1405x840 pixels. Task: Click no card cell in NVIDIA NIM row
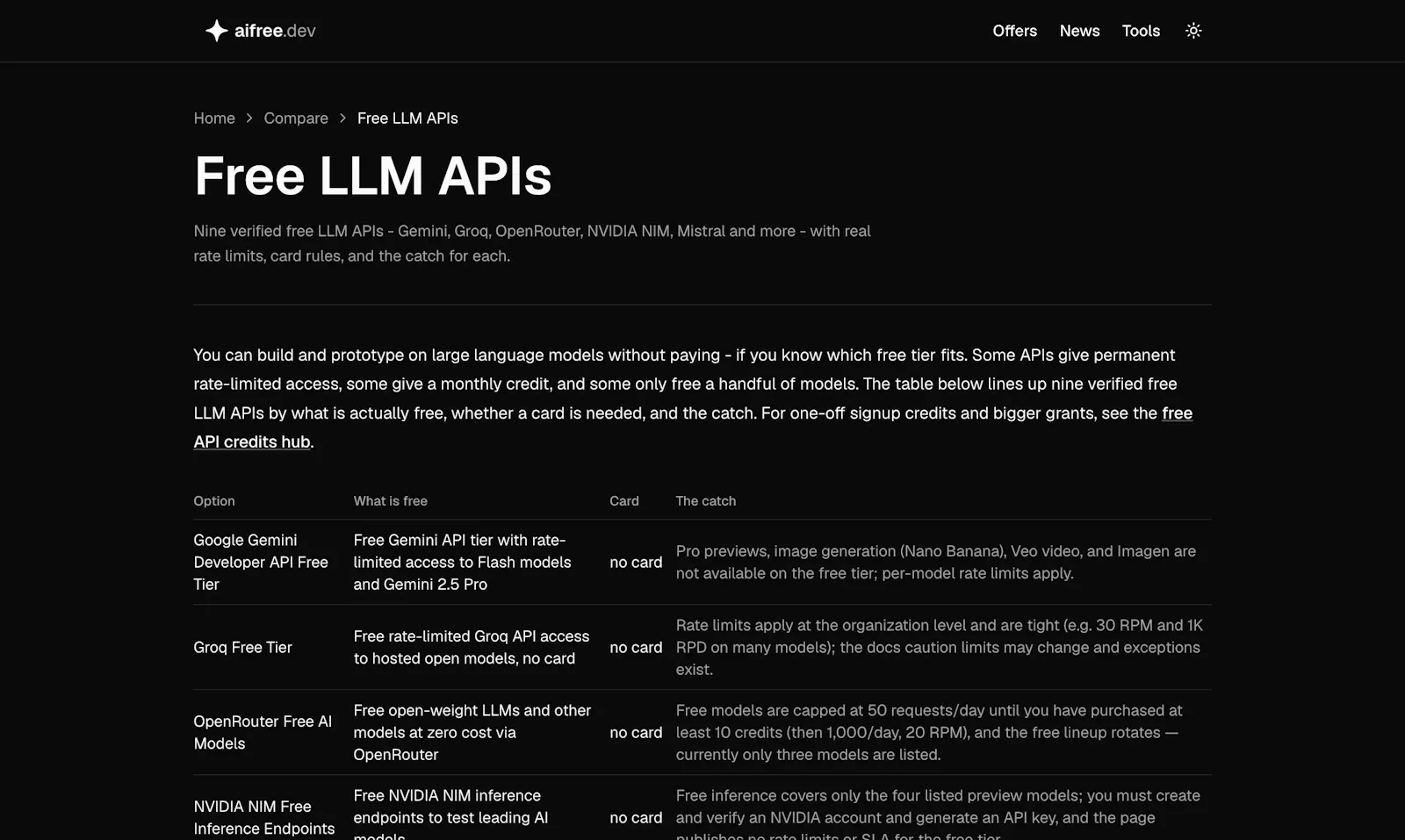click(636, 818)
